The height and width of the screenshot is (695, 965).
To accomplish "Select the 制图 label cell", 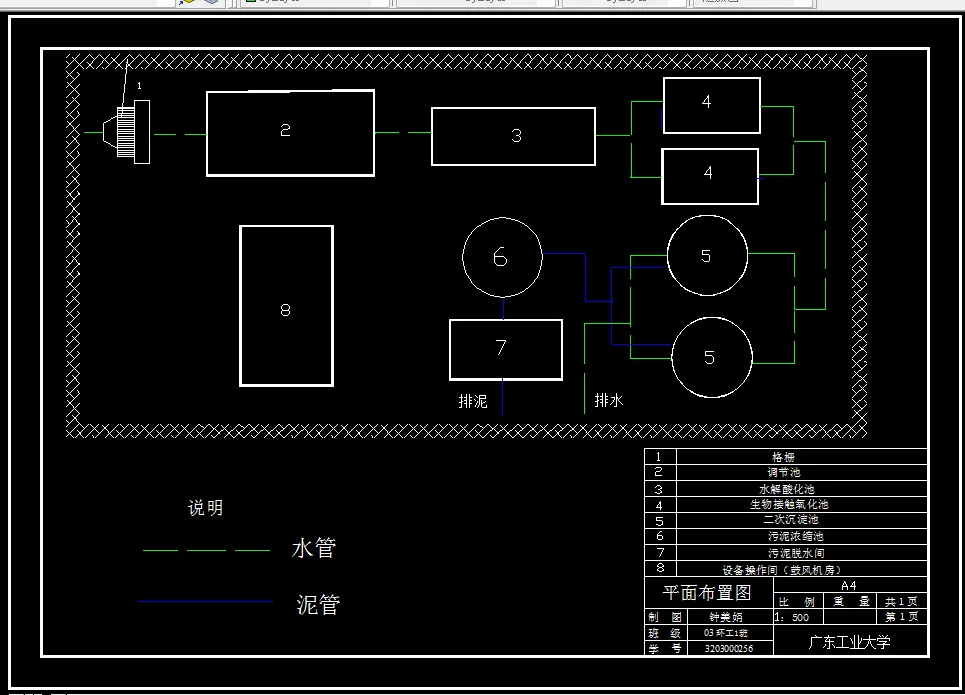I will [x=665, y=616].
